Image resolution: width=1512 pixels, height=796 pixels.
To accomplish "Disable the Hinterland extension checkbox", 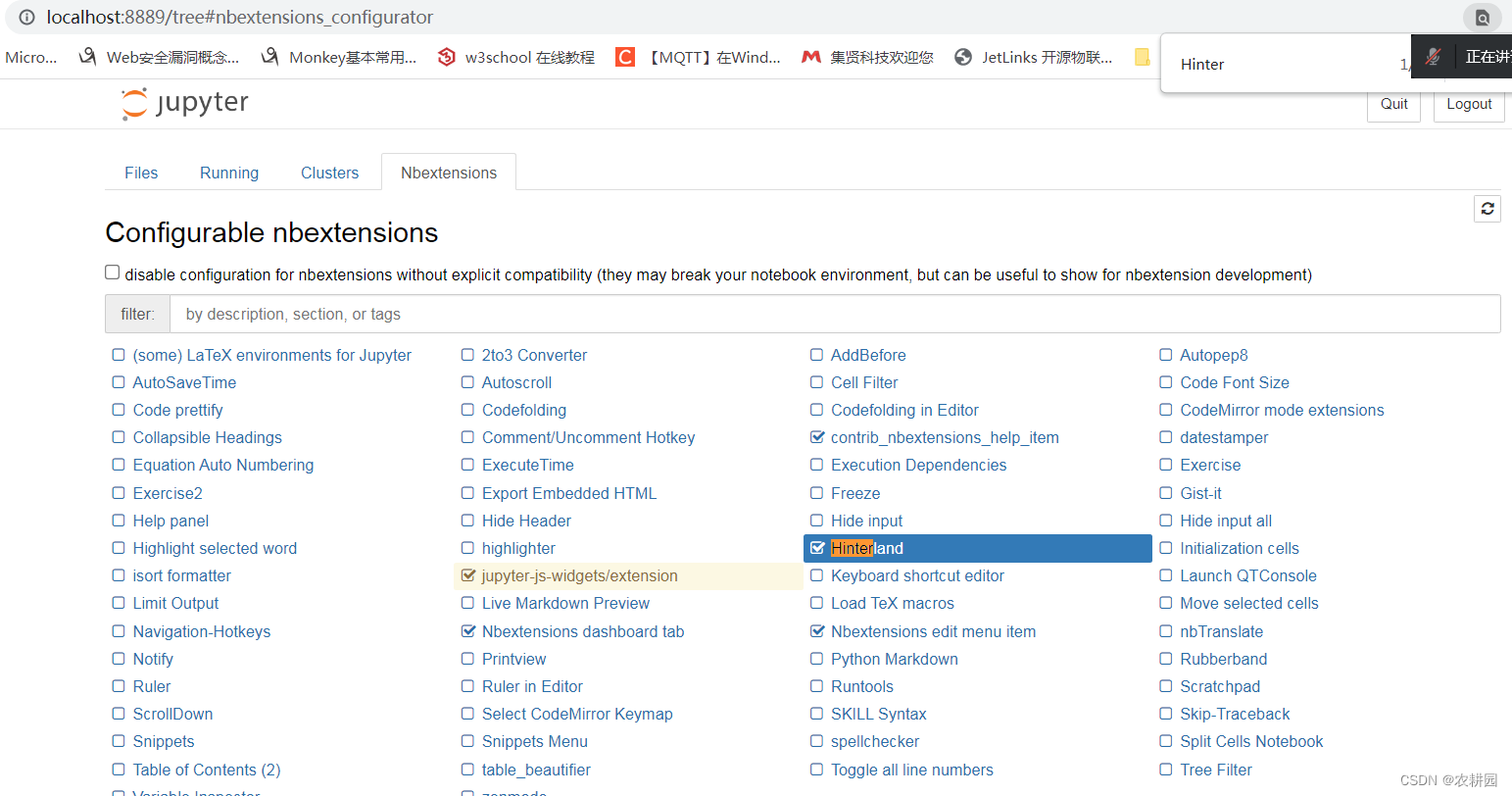I will coord(817,548).
